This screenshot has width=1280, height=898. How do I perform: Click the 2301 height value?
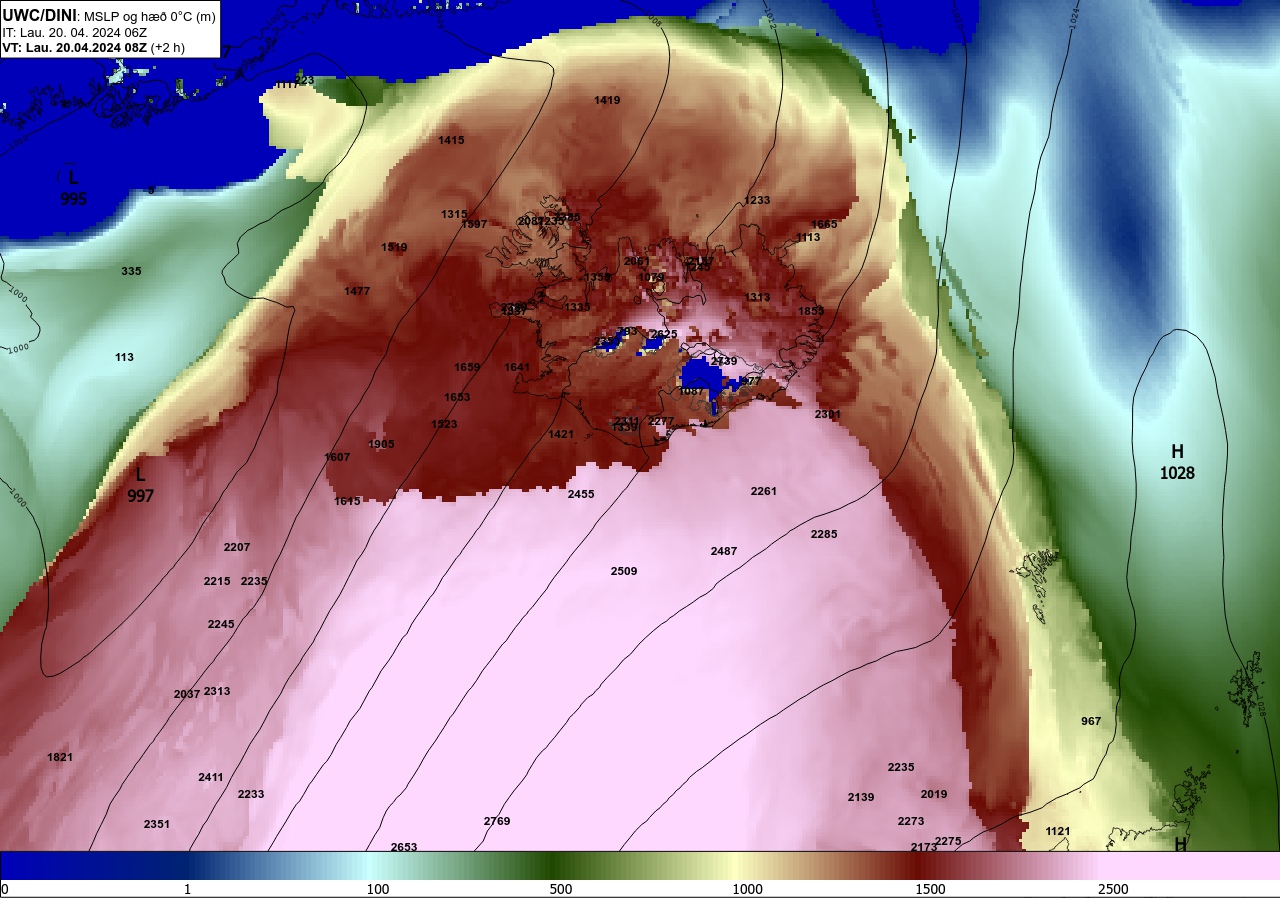[828, 414]
